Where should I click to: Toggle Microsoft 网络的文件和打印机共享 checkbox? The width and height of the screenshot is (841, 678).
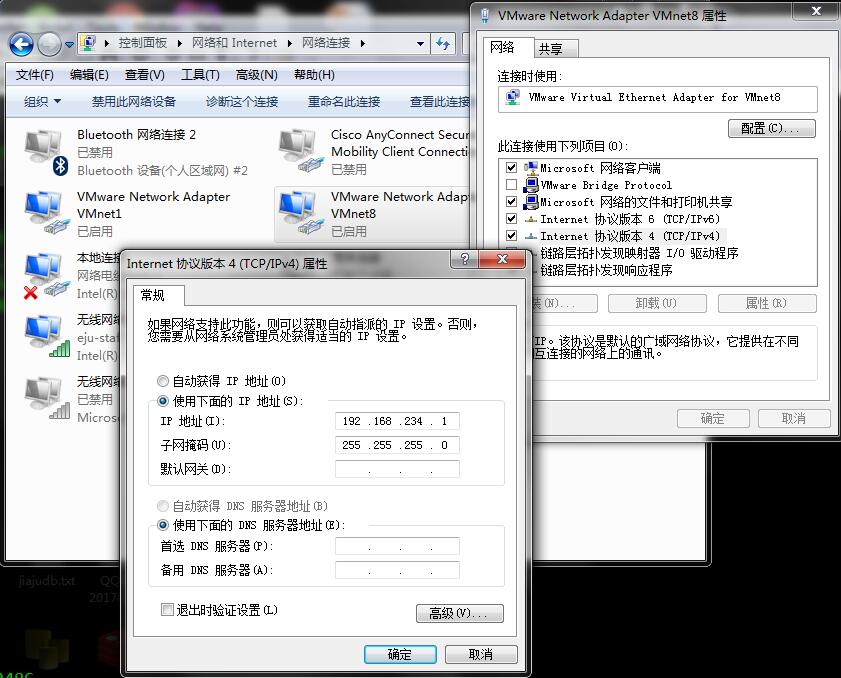click(x=511, y=202)
